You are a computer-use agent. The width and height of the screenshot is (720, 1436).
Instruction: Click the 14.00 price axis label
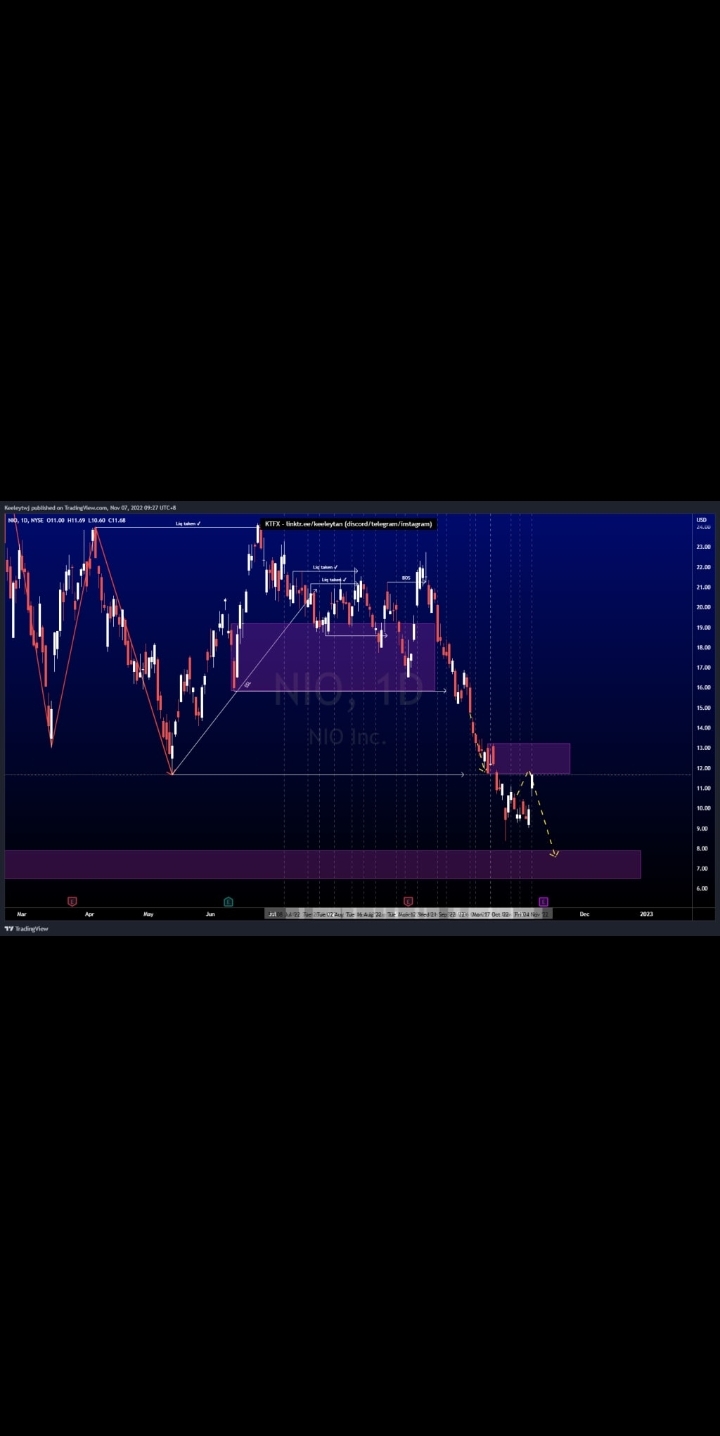(x=703, y=728)
